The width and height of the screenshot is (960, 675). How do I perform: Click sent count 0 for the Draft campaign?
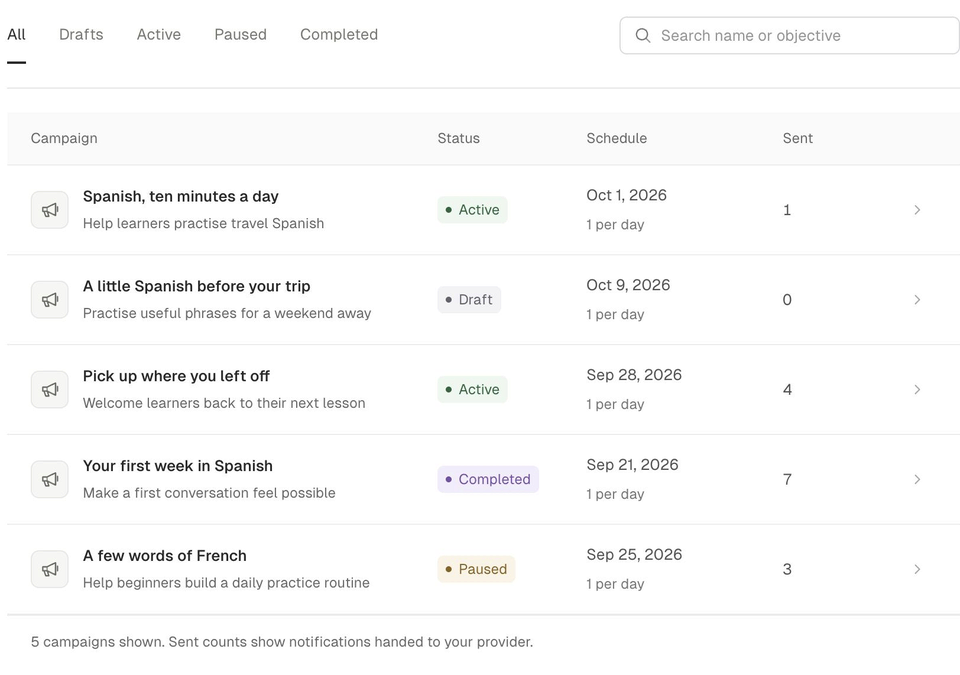(x=787, y=300)
